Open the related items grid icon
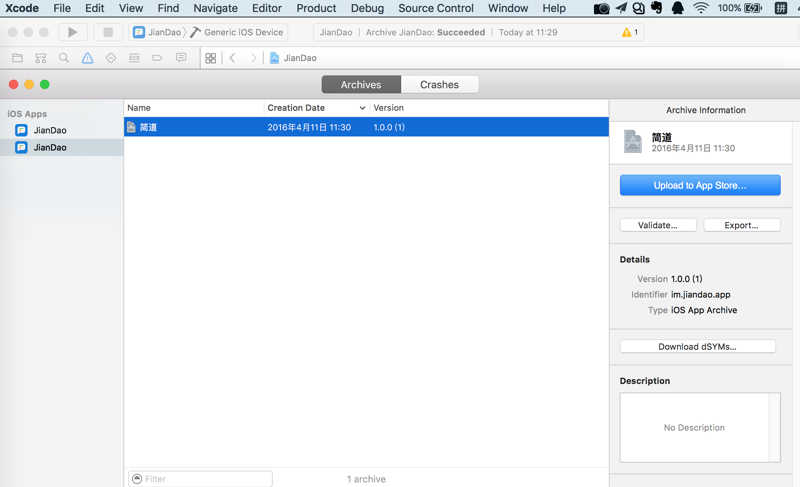 tap(211, 58)
